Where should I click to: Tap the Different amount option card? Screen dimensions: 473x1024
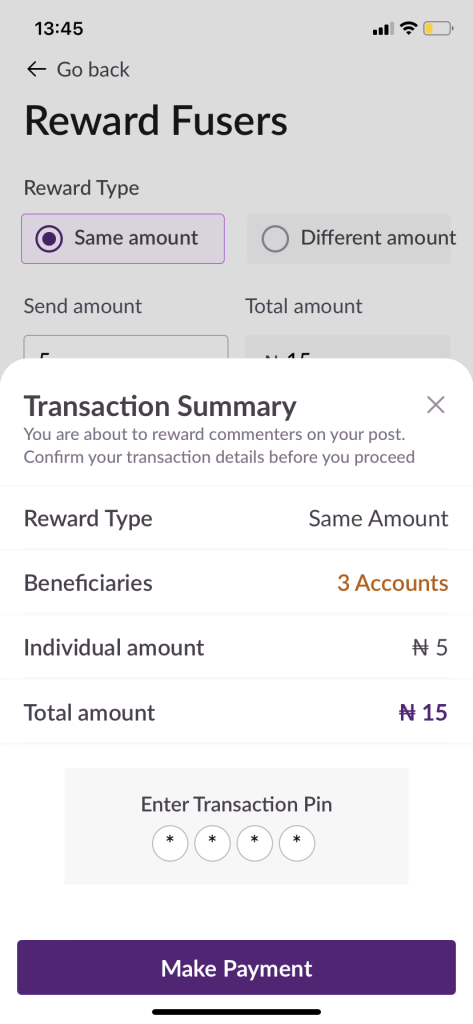(x=349, y=238)
